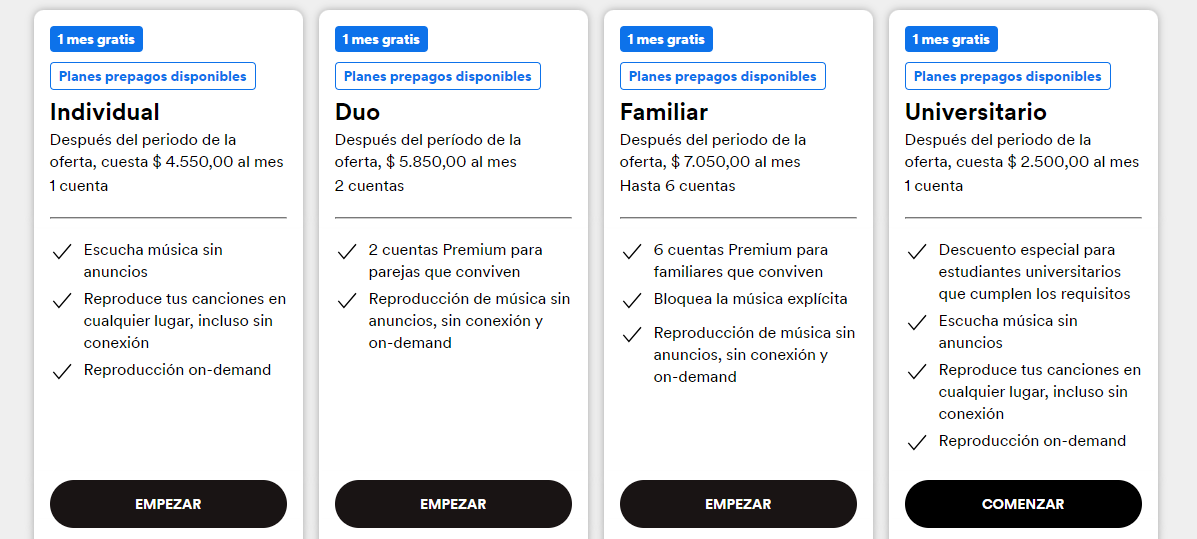Click the Individual plan's "Escucha música sin anuncios" checkmark

click(x=62, y=251)
